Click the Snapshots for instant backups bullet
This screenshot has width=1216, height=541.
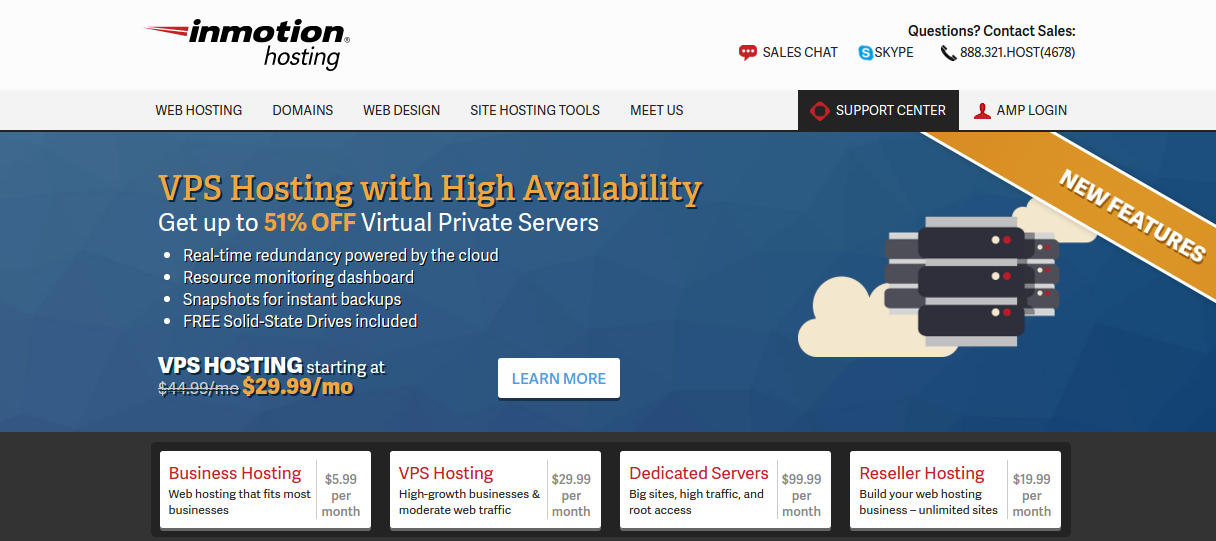(x=292, y=299)
